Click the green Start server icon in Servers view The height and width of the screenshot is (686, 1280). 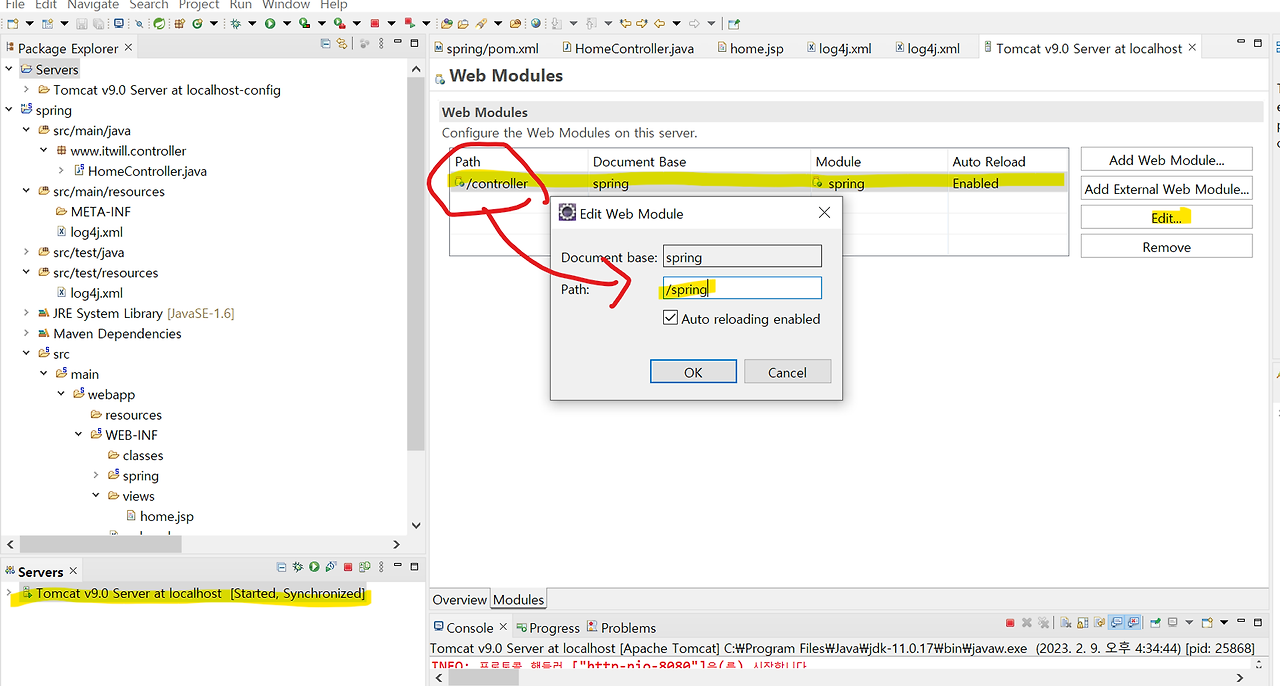(314, 567)
